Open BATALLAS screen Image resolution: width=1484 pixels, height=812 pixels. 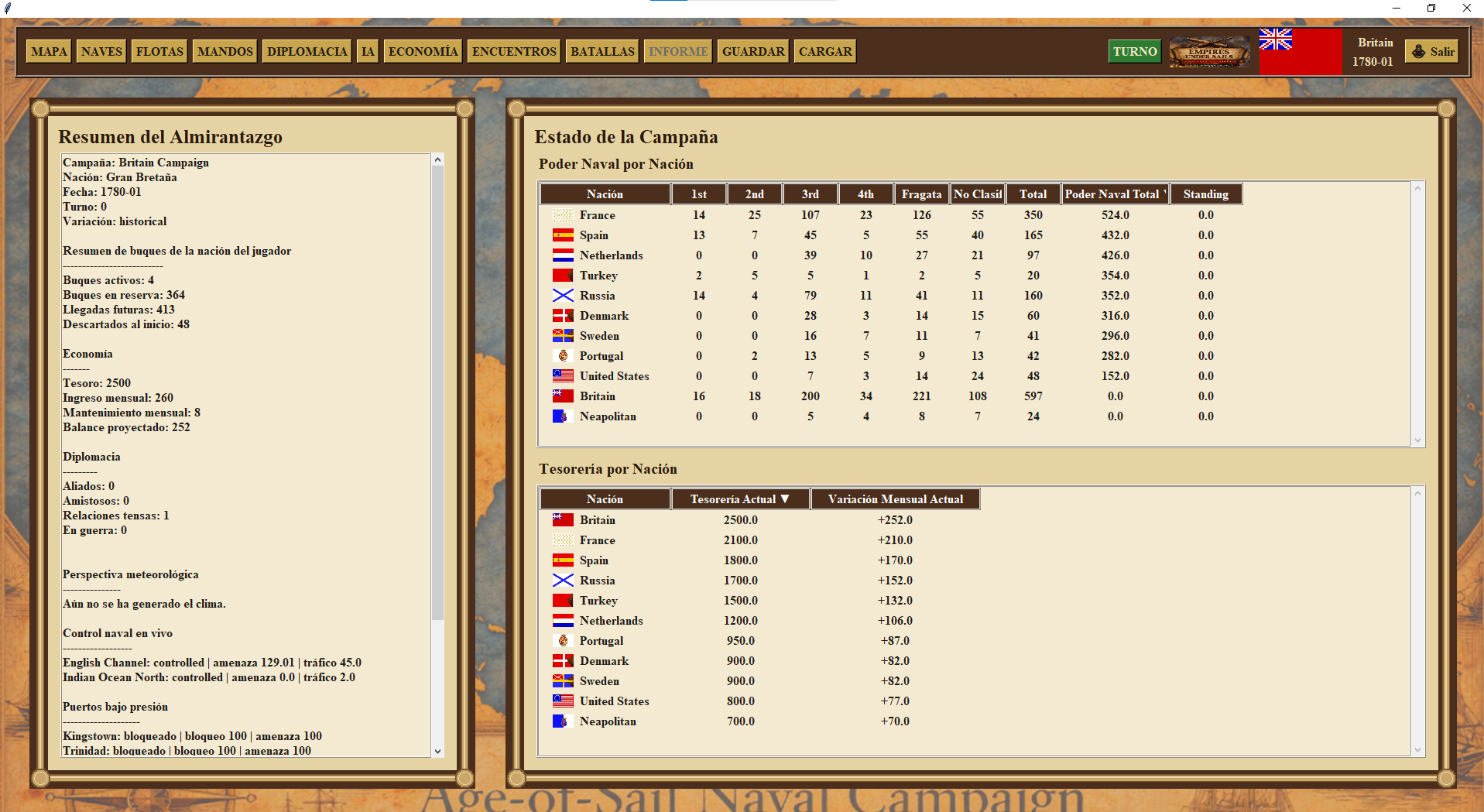[x=602, y=51]
